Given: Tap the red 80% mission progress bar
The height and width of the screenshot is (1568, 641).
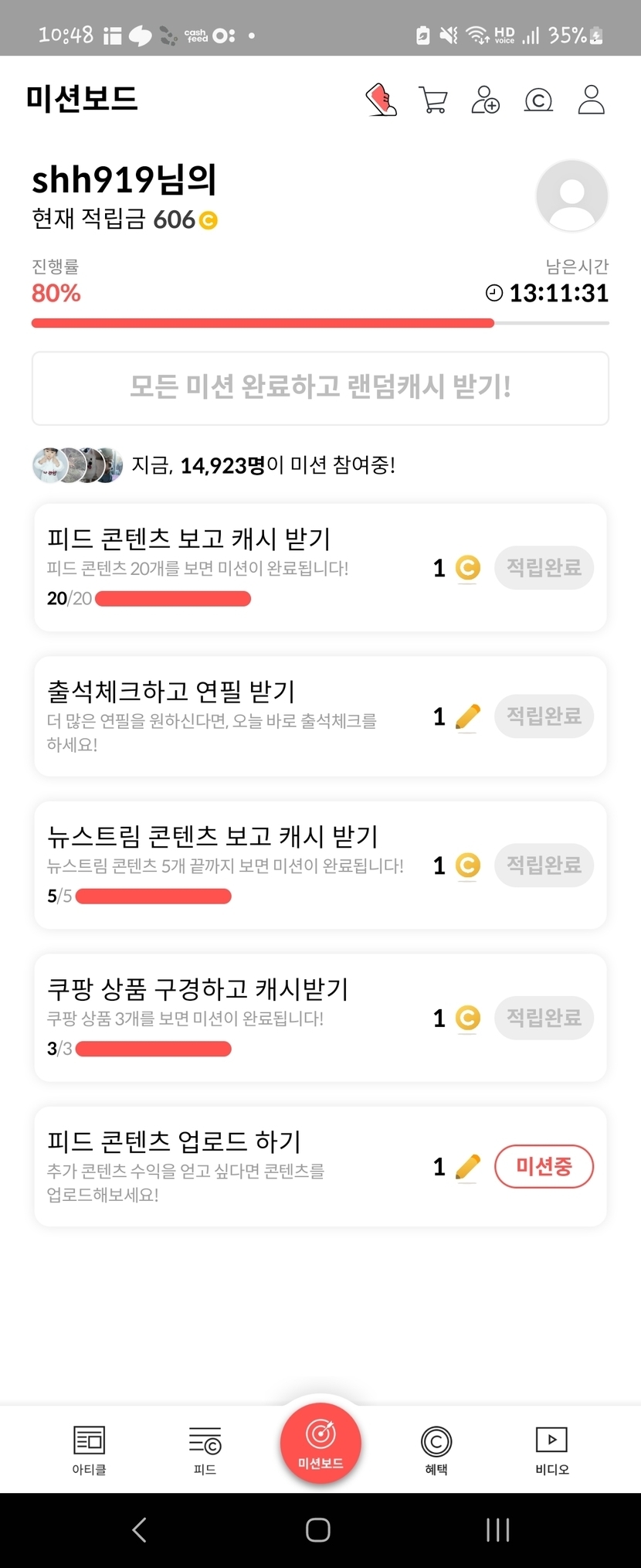Looking at the screenshot, I should click(x=263, y=323).
